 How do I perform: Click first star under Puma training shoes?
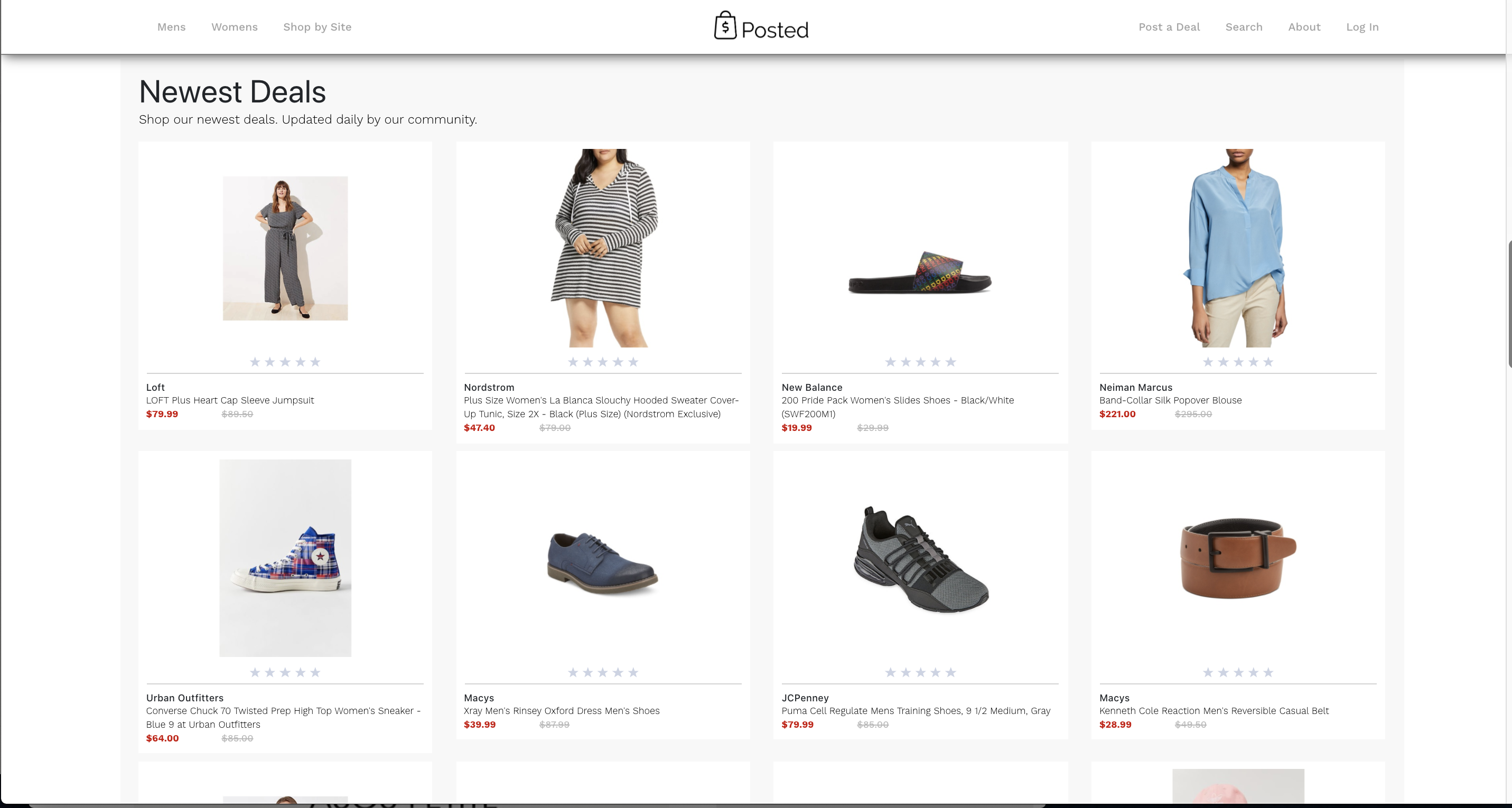(890, 672)
